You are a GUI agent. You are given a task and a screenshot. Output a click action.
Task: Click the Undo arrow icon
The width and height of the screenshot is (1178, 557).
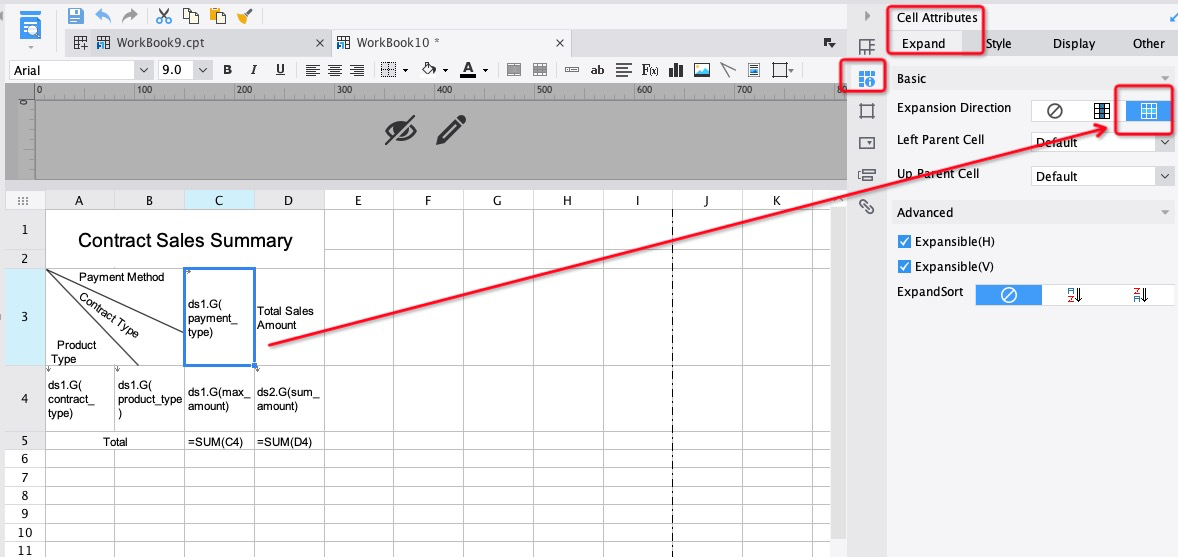click(x=103, y=16)
